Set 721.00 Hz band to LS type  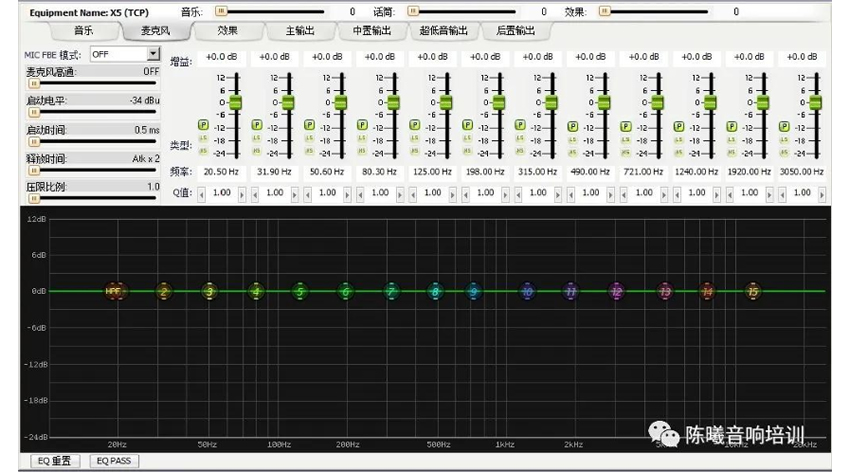626,140
